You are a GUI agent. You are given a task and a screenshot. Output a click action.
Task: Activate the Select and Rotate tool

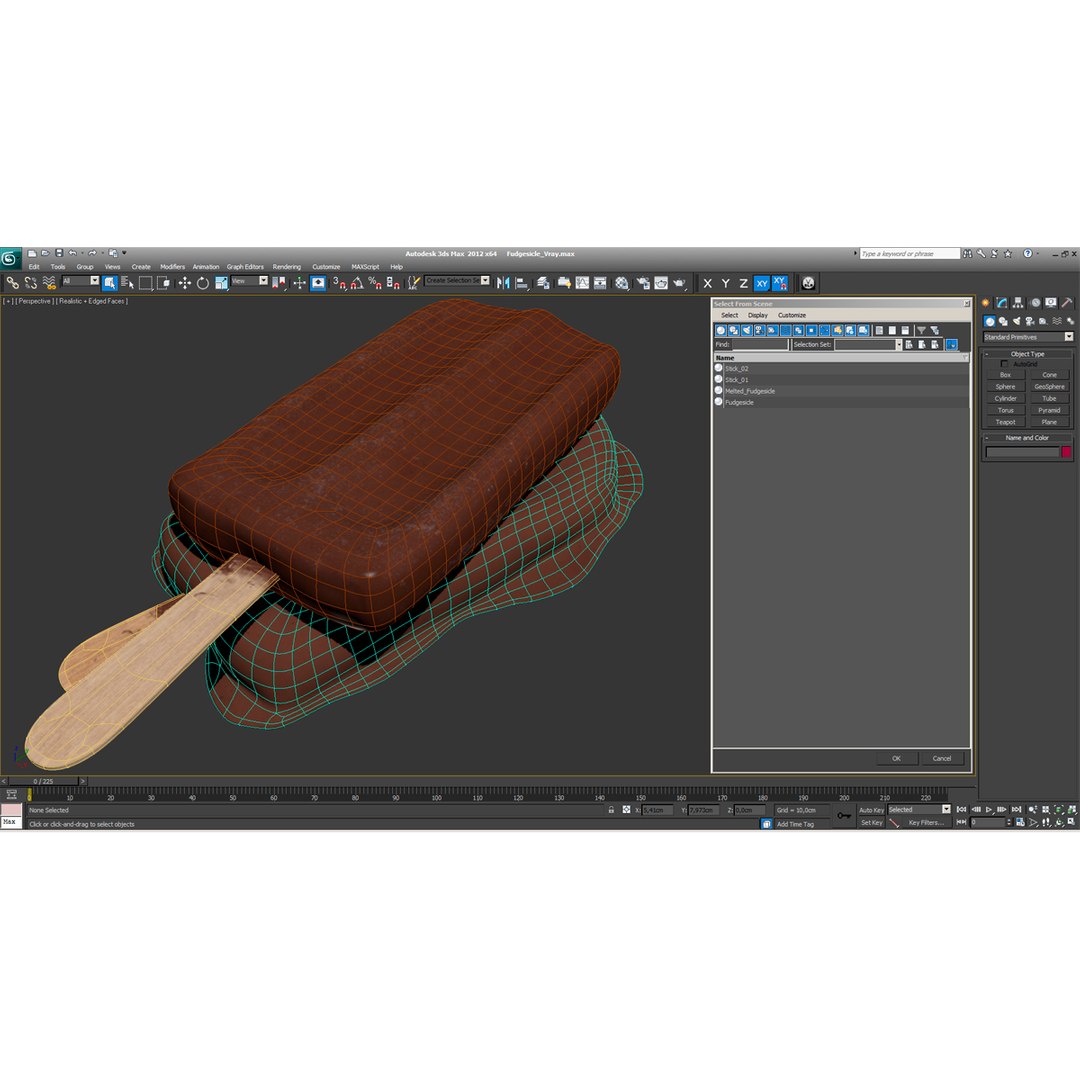point(202,282)
